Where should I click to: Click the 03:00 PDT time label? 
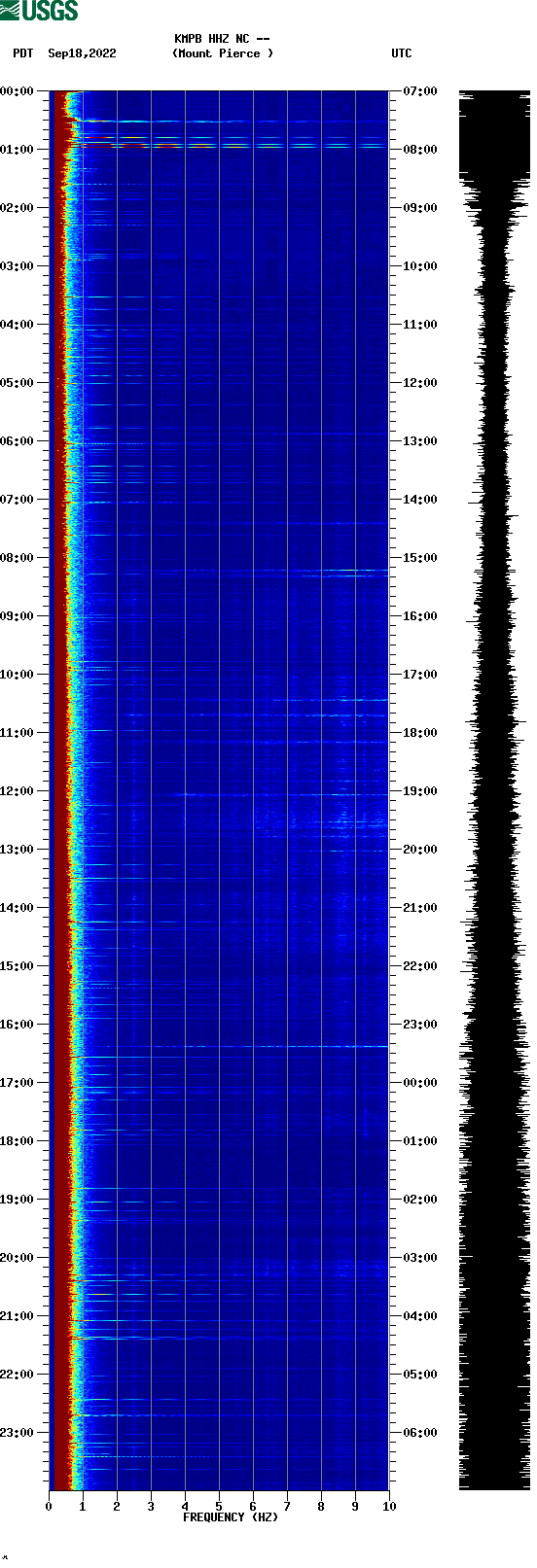18,266
